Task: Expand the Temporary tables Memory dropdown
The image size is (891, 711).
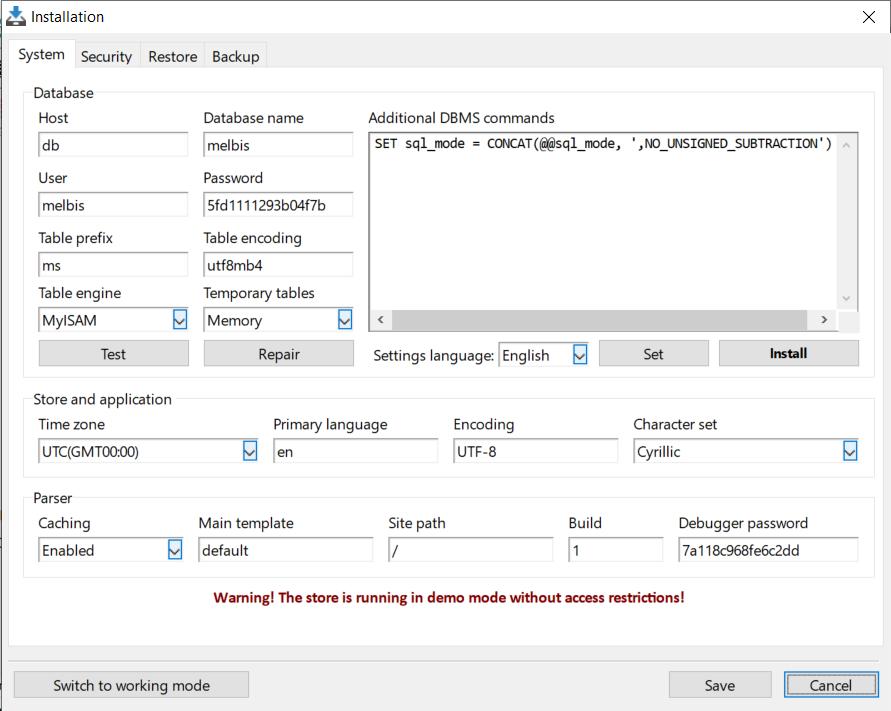Action: (344, 320)
